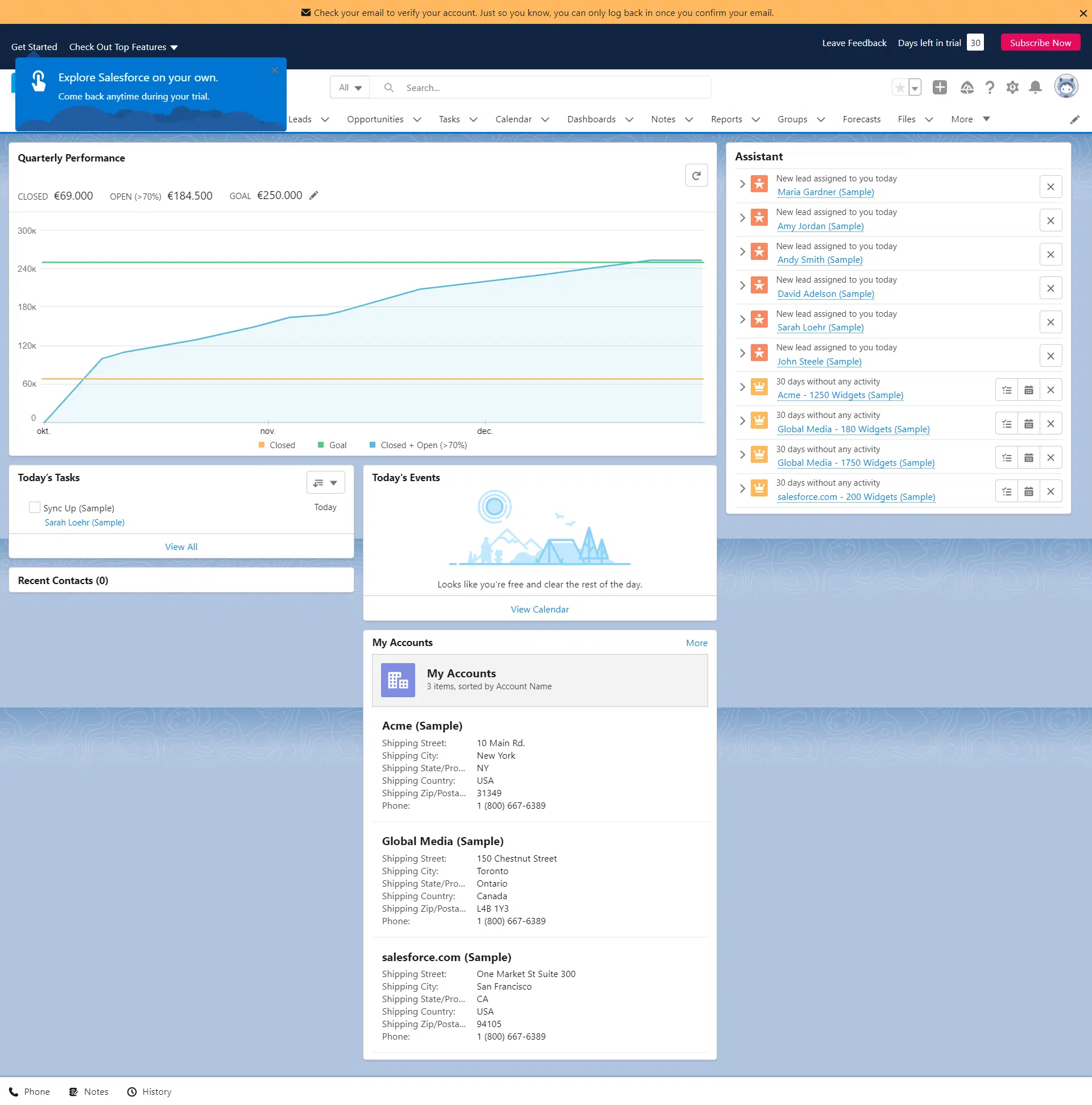
Task: Open the notifications bell
Action: 1035,87
